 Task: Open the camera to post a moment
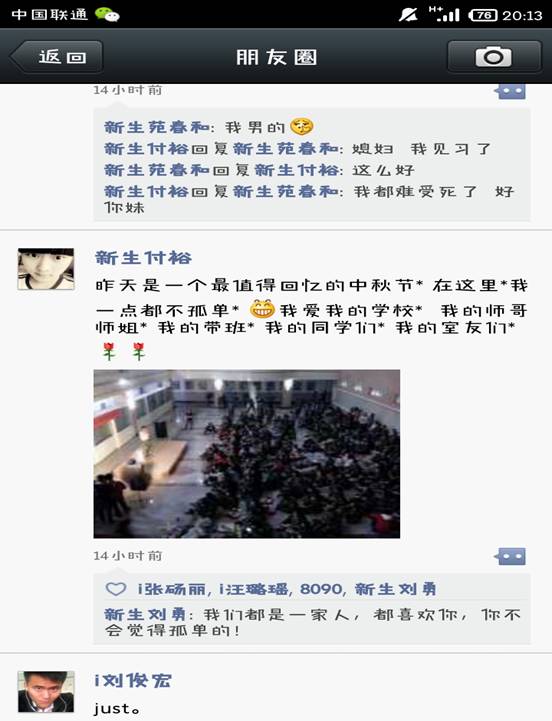pos(494,57)
